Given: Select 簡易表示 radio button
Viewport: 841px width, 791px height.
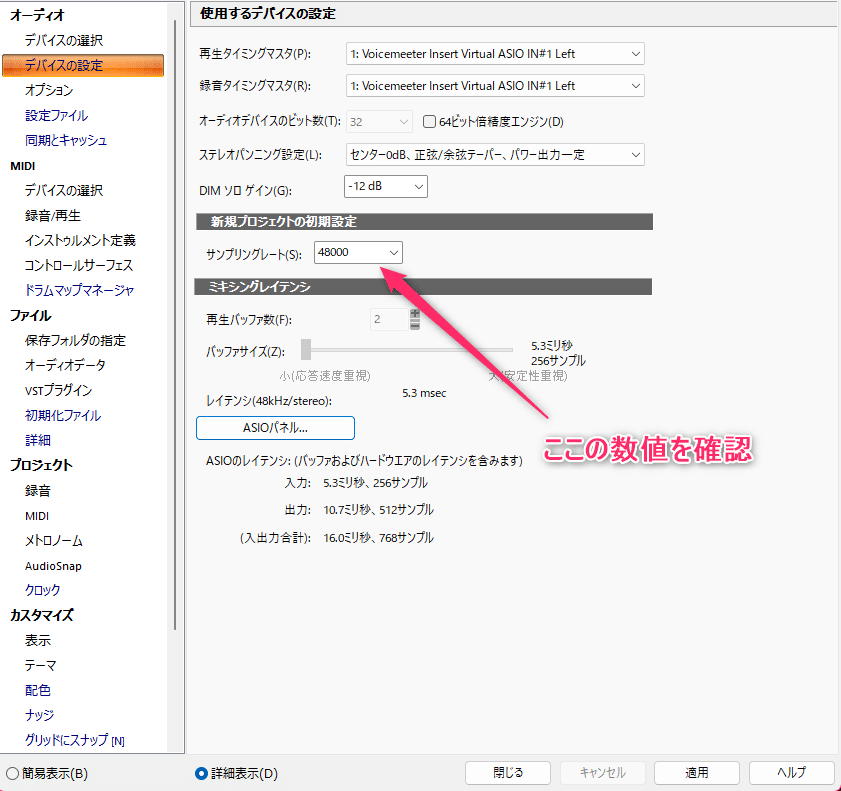Looking at the screenshot, I should 12,773.
